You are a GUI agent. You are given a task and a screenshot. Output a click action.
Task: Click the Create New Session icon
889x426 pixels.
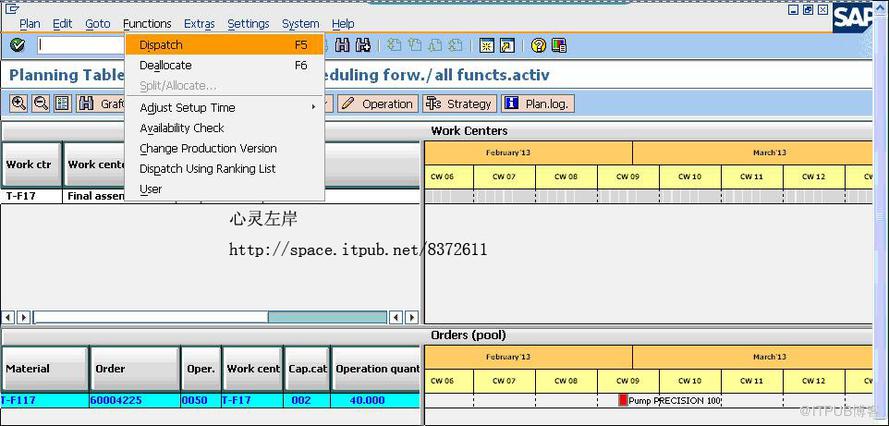tap(486, 45)
